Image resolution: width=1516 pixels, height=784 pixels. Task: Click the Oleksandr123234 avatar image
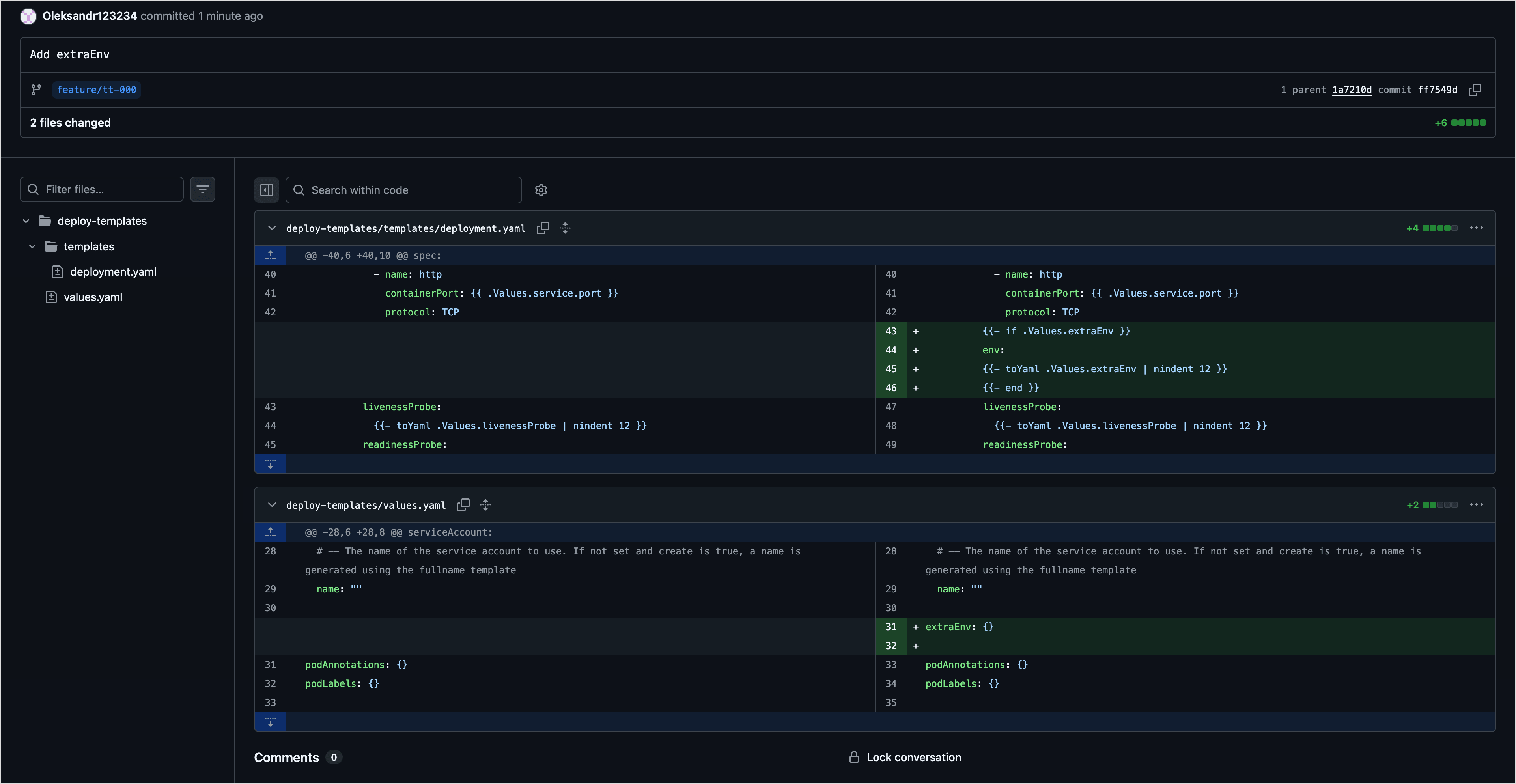28,17
